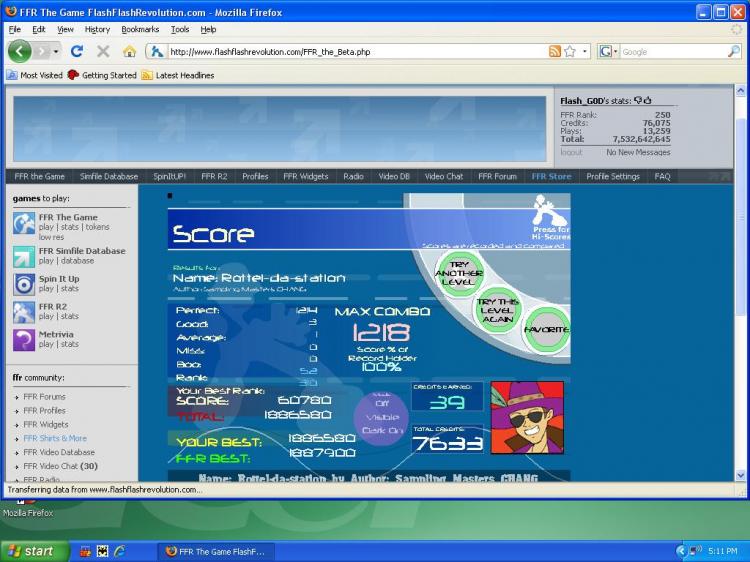The width and height of the screenshot is (750, 562).
Task: Open the back/forward history dropdown arrow
Action: point(56,51)
